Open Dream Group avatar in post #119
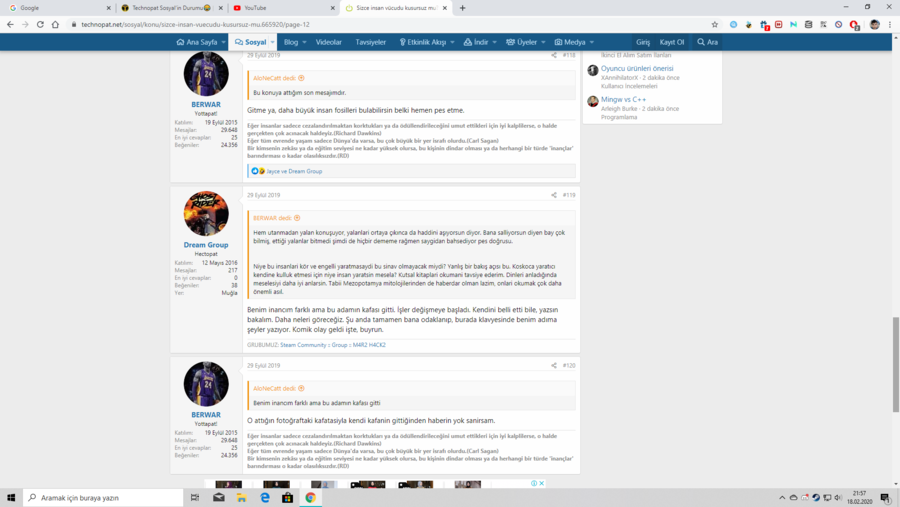 pos(206,214)
